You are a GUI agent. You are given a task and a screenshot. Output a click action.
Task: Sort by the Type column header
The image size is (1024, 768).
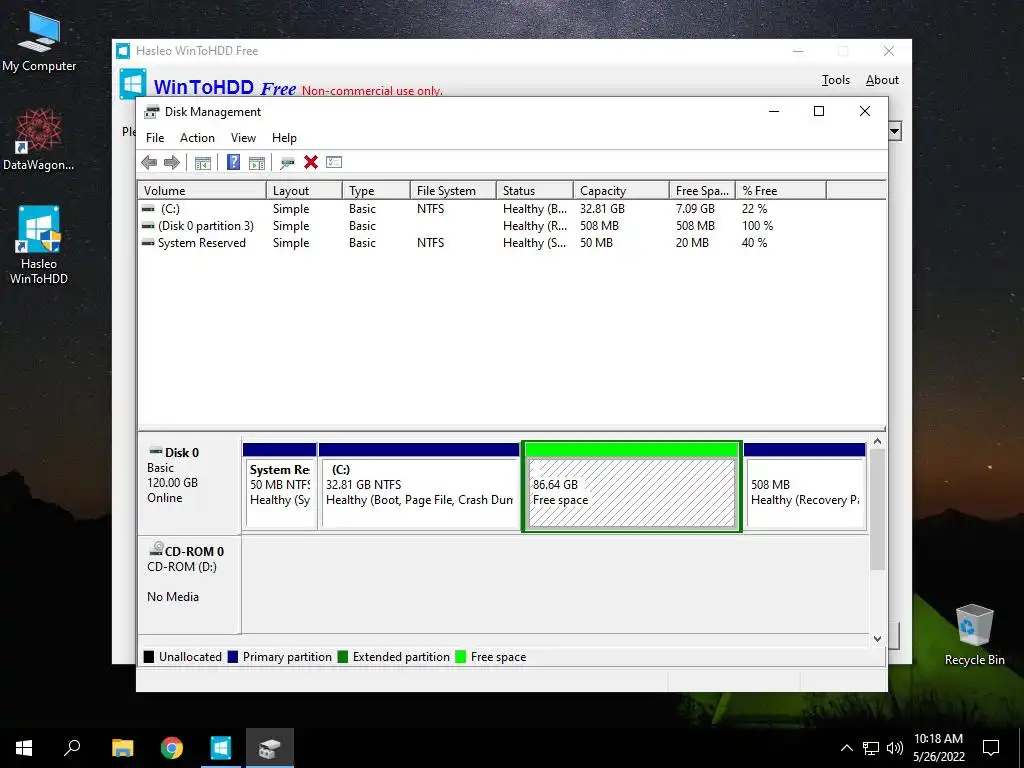[376, 191]
